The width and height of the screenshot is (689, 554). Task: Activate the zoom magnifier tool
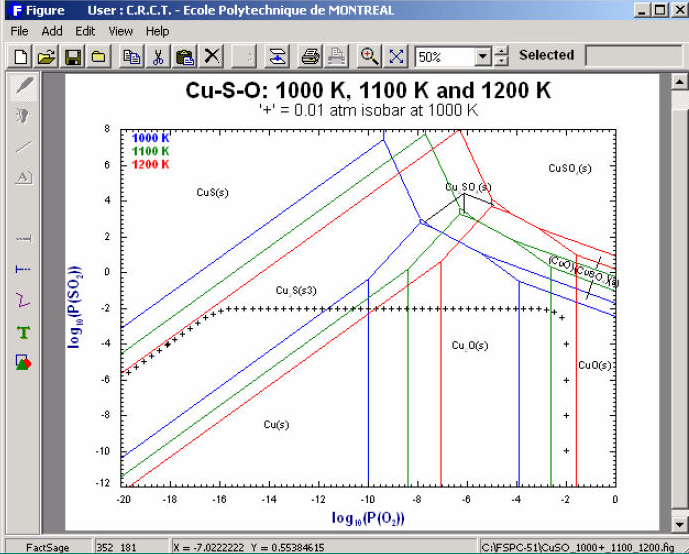(369, 57)
